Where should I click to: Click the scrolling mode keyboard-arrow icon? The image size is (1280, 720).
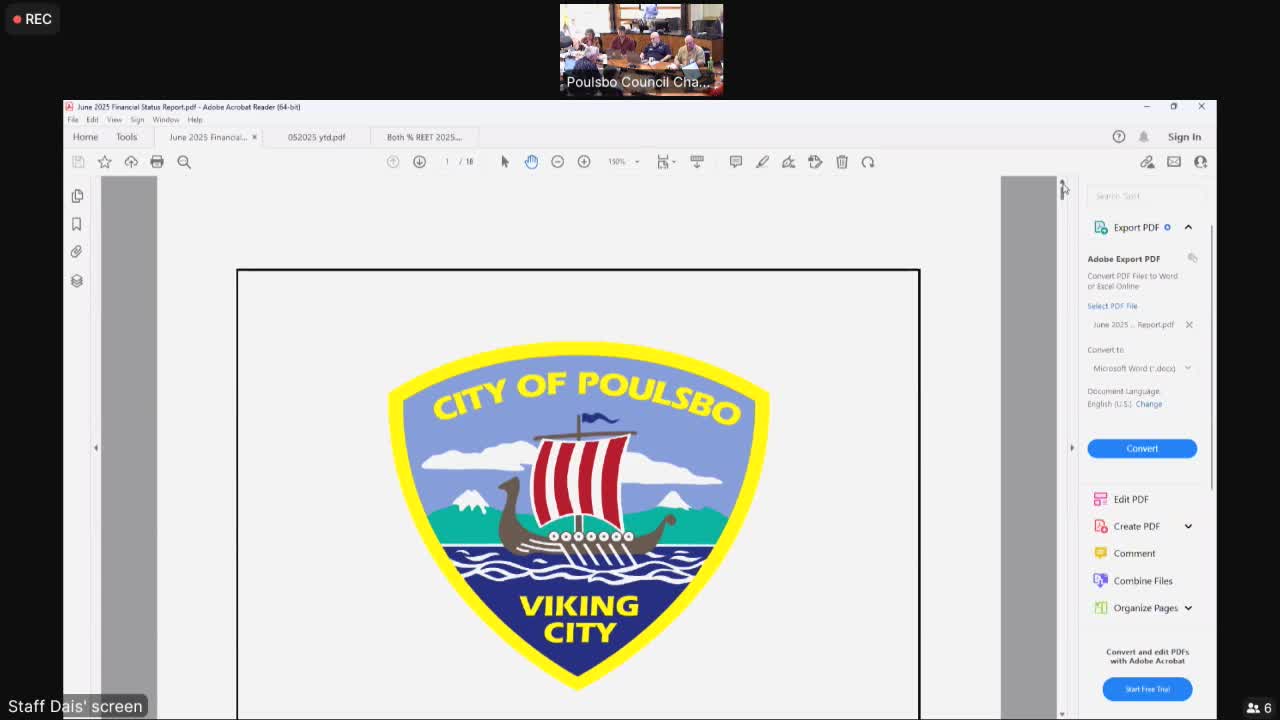[x=697, y=162]
